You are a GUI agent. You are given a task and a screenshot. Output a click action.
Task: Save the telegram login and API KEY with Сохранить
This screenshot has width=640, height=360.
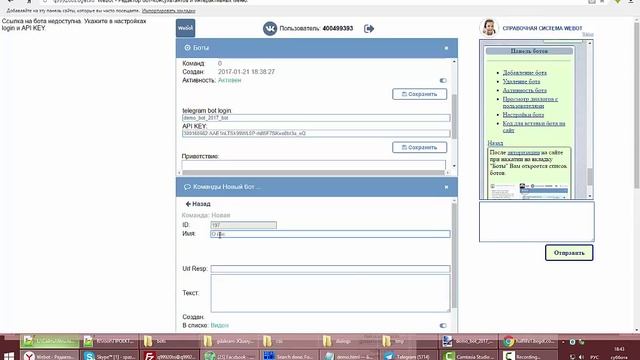point(419,147)
